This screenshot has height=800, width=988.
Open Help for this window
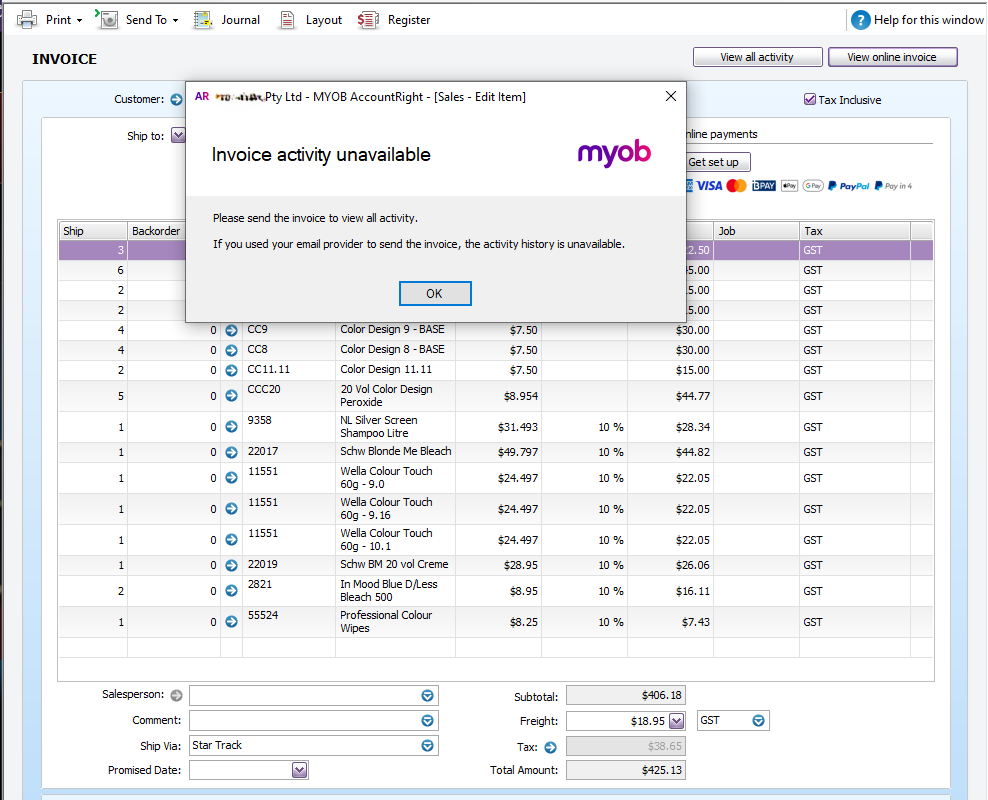917,19
